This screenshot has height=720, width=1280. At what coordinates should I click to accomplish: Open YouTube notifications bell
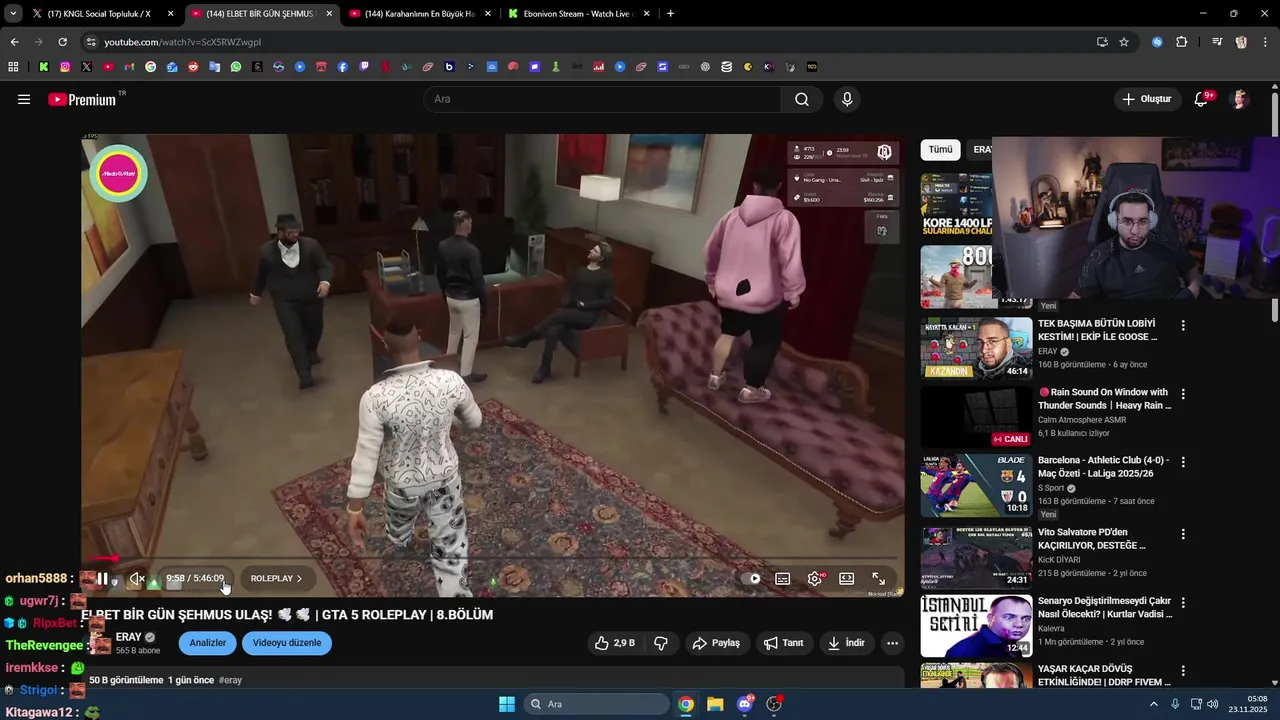point(1202,99)
